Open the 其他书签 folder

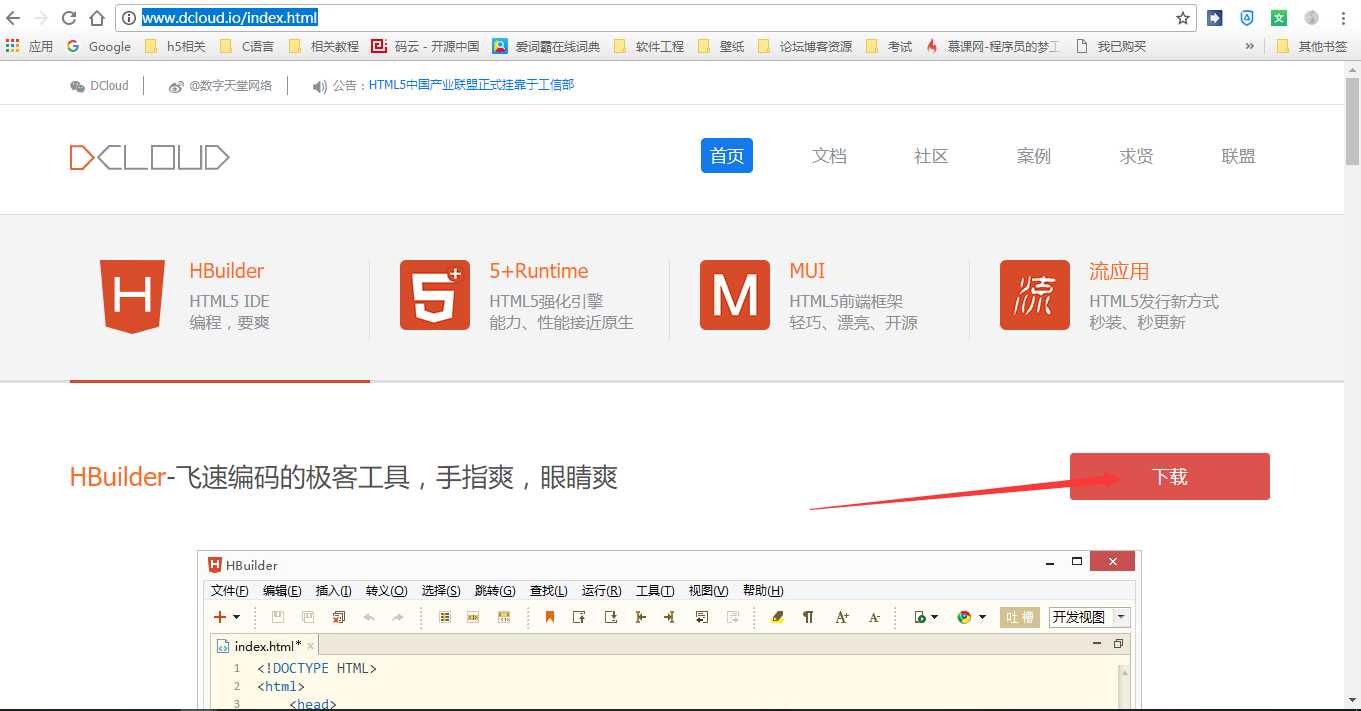(1312, 46)
